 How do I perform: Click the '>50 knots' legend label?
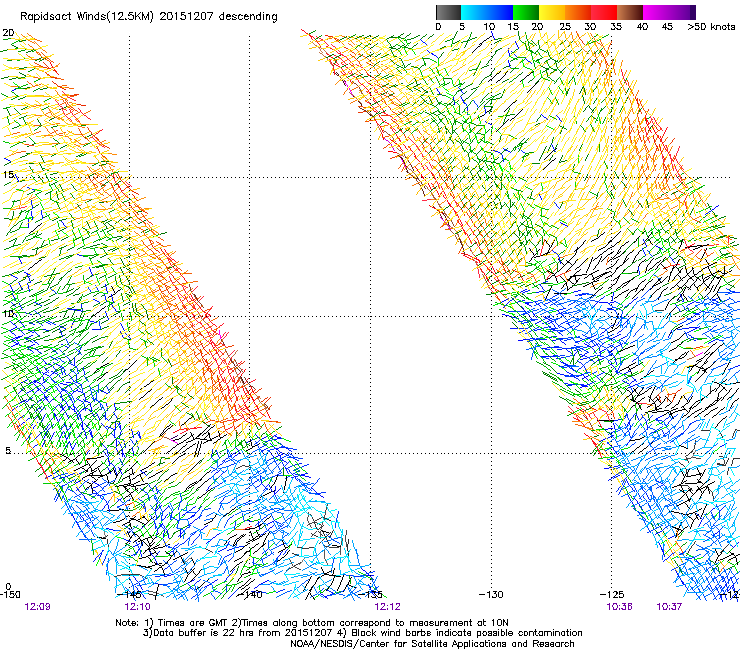711,27
